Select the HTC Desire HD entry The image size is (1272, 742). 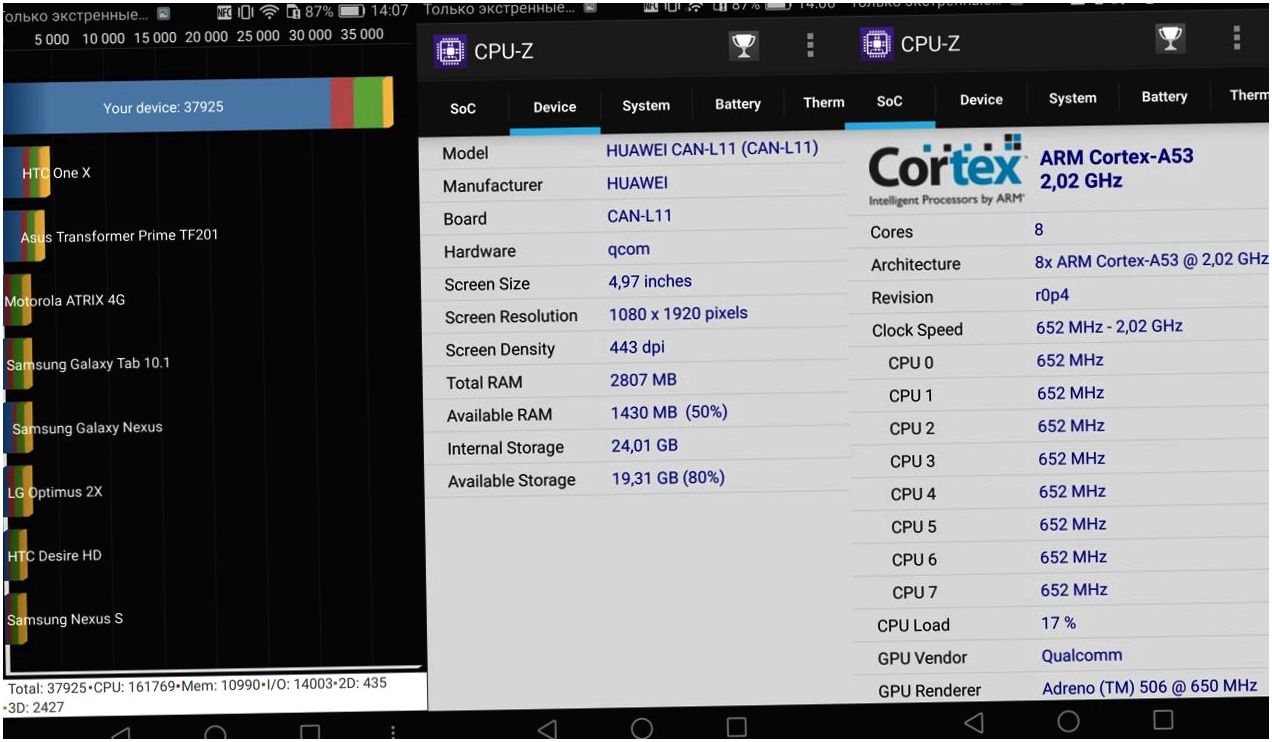click(x=55, y=556)
